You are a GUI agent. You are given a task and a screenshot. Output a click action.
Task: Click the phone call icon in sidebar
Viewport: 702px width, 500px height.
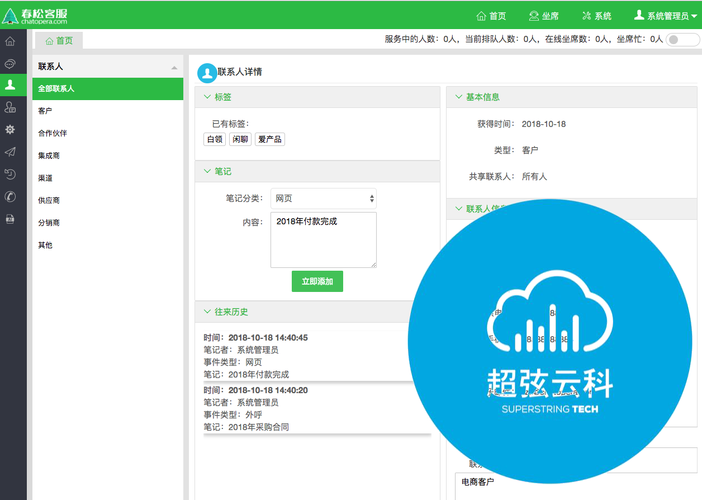click(x=10, y=197)
